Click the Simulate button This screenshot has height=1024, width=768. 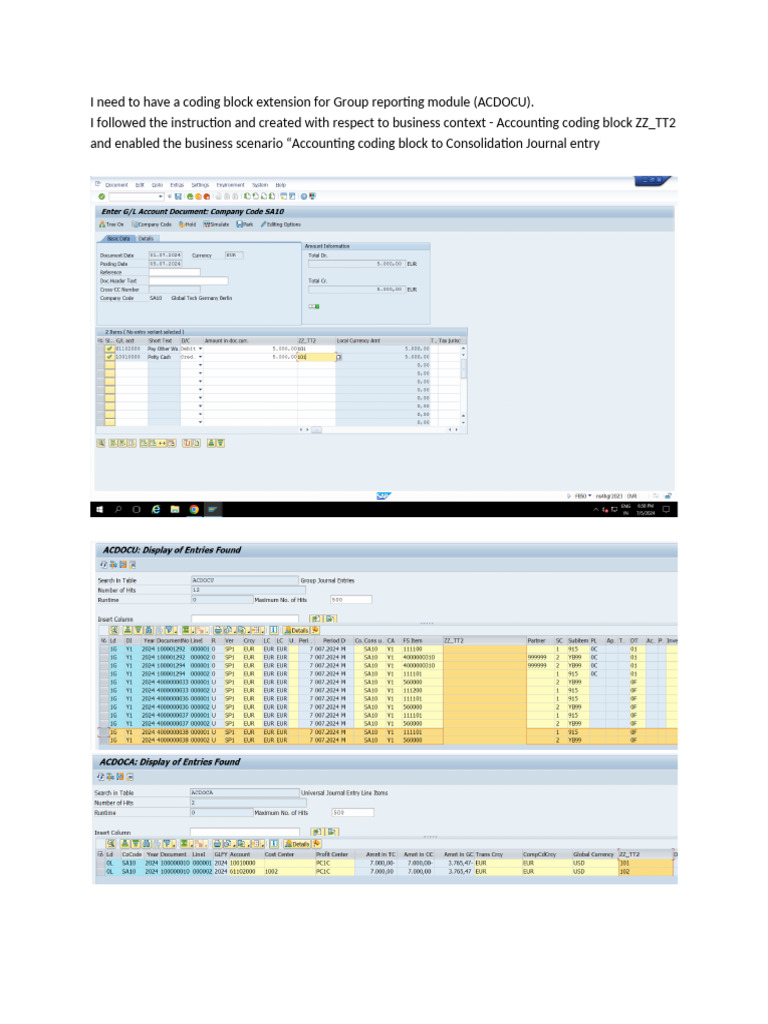pyautogui.click(x=216, y=224)
